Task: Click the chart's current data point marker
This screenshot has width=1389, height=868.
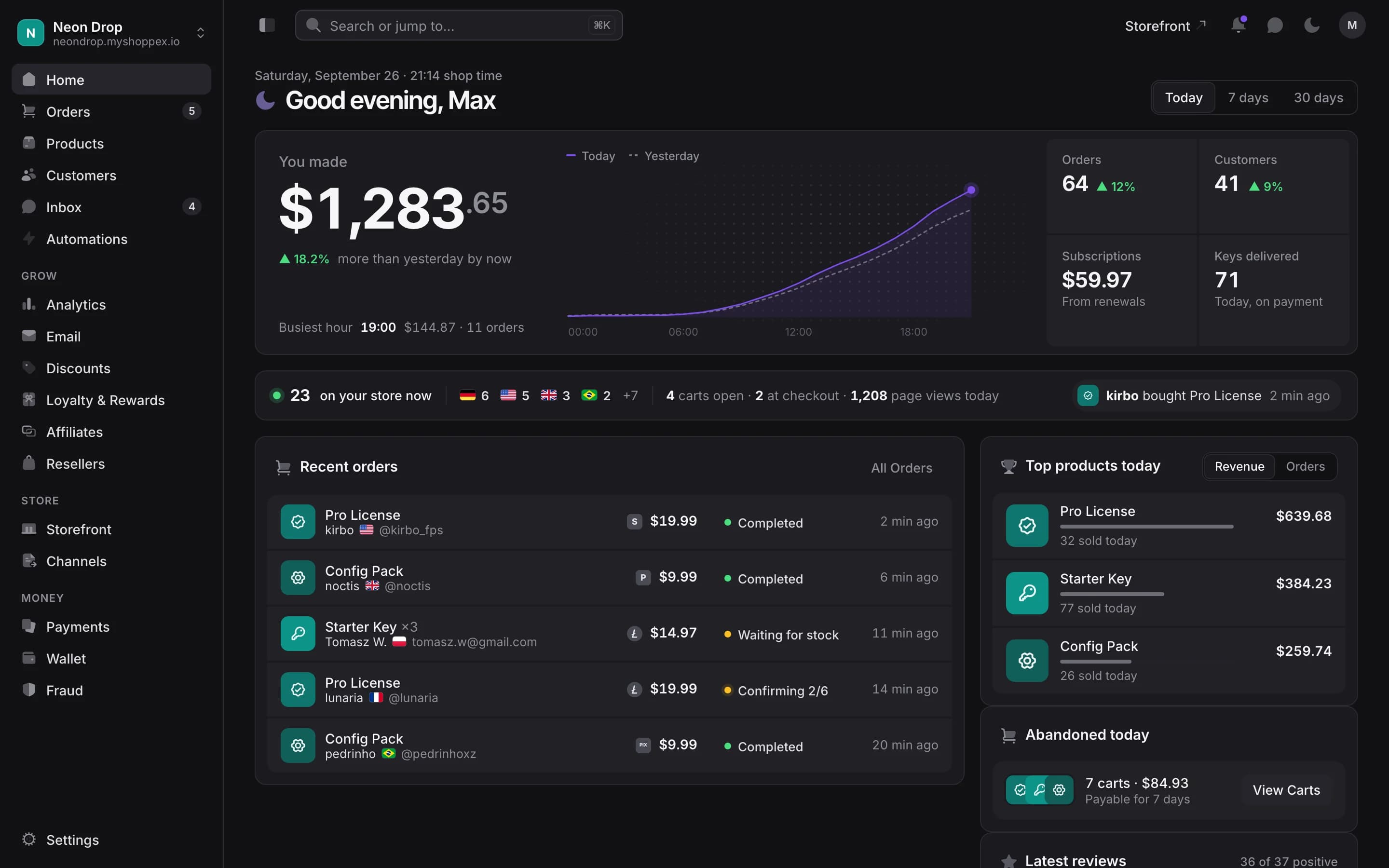Action: 970,190
